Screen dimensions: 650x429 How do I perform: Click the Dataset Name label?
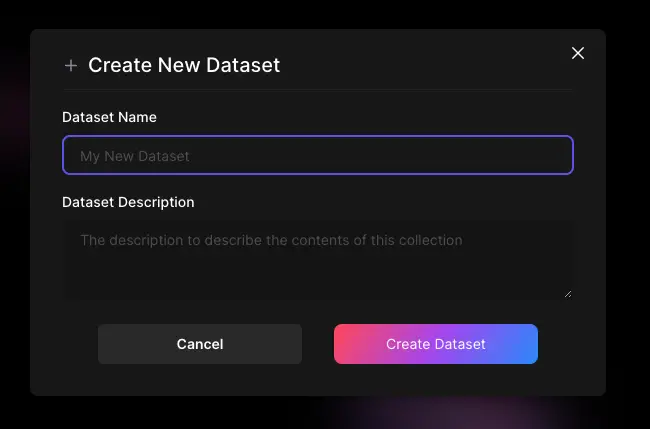point(109,117)
